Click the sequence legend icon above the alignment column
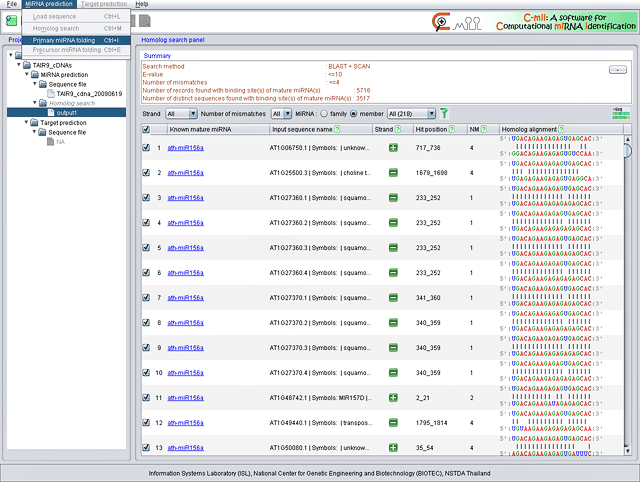640x482 pixels. coord(620,114)
